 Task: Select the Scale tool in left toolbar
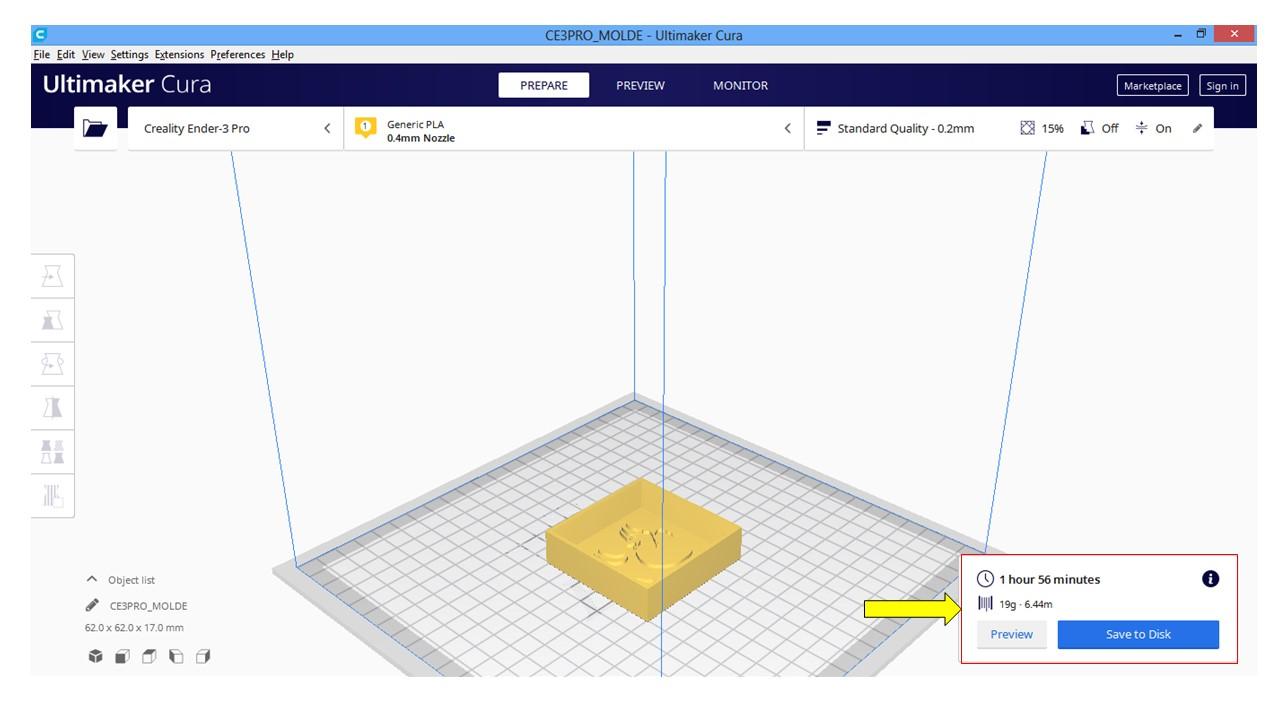pos(52,320)
